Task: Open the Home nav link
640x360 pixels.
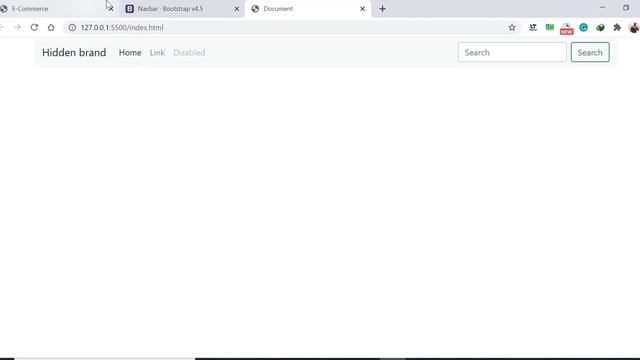Action: [x=130, y=53]
